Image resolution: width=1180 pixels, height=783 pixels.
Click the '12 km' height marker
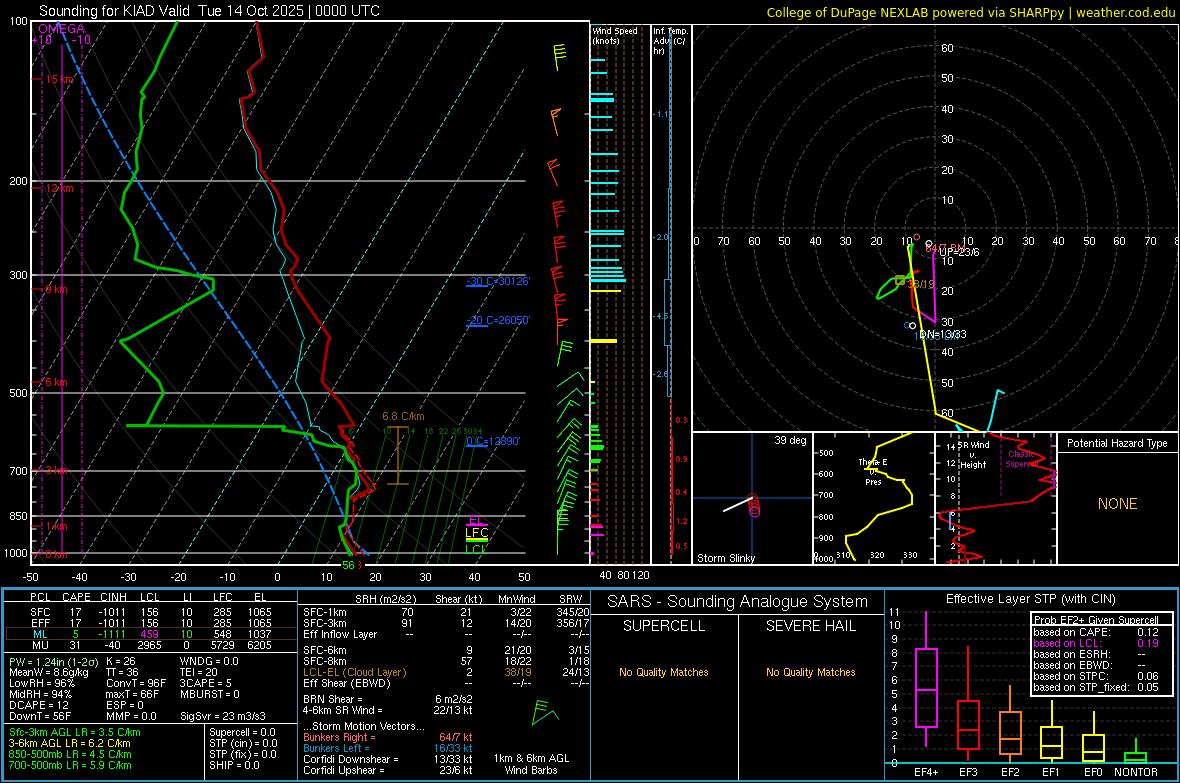tap(59, 188)
